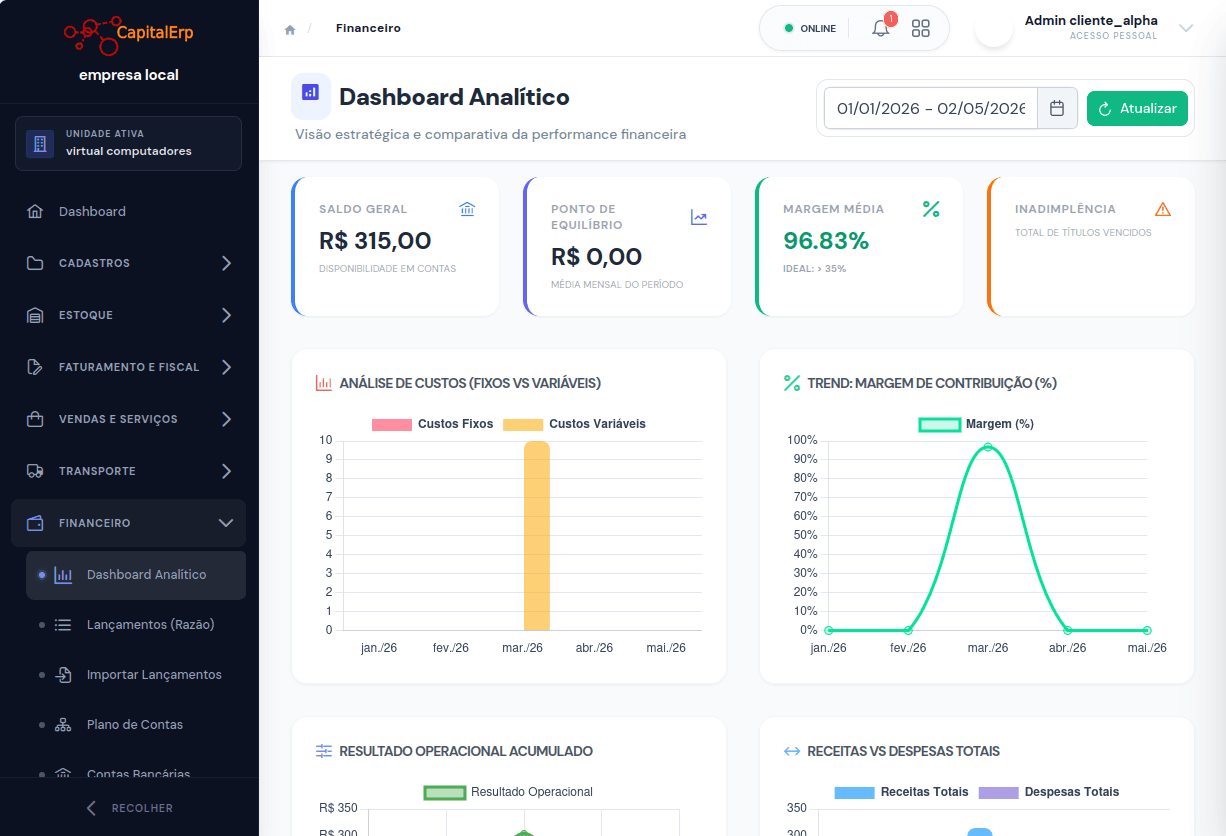This screenshot has width=1226, height=836.
Task: Click the Estoque warehouse icon
Action: (35, 315)
